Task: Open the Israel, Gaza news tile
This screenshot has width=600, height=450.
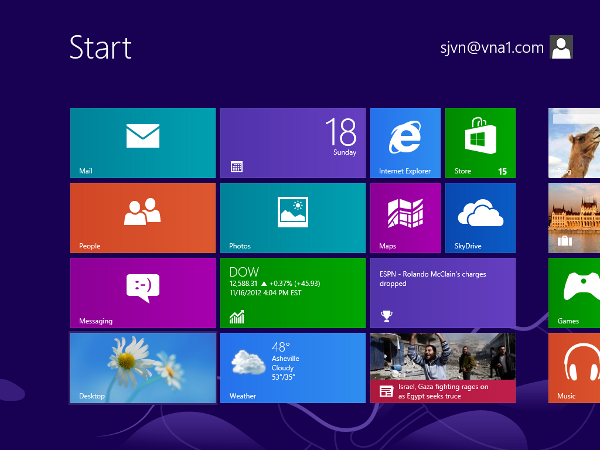Action: coord(443,368)
